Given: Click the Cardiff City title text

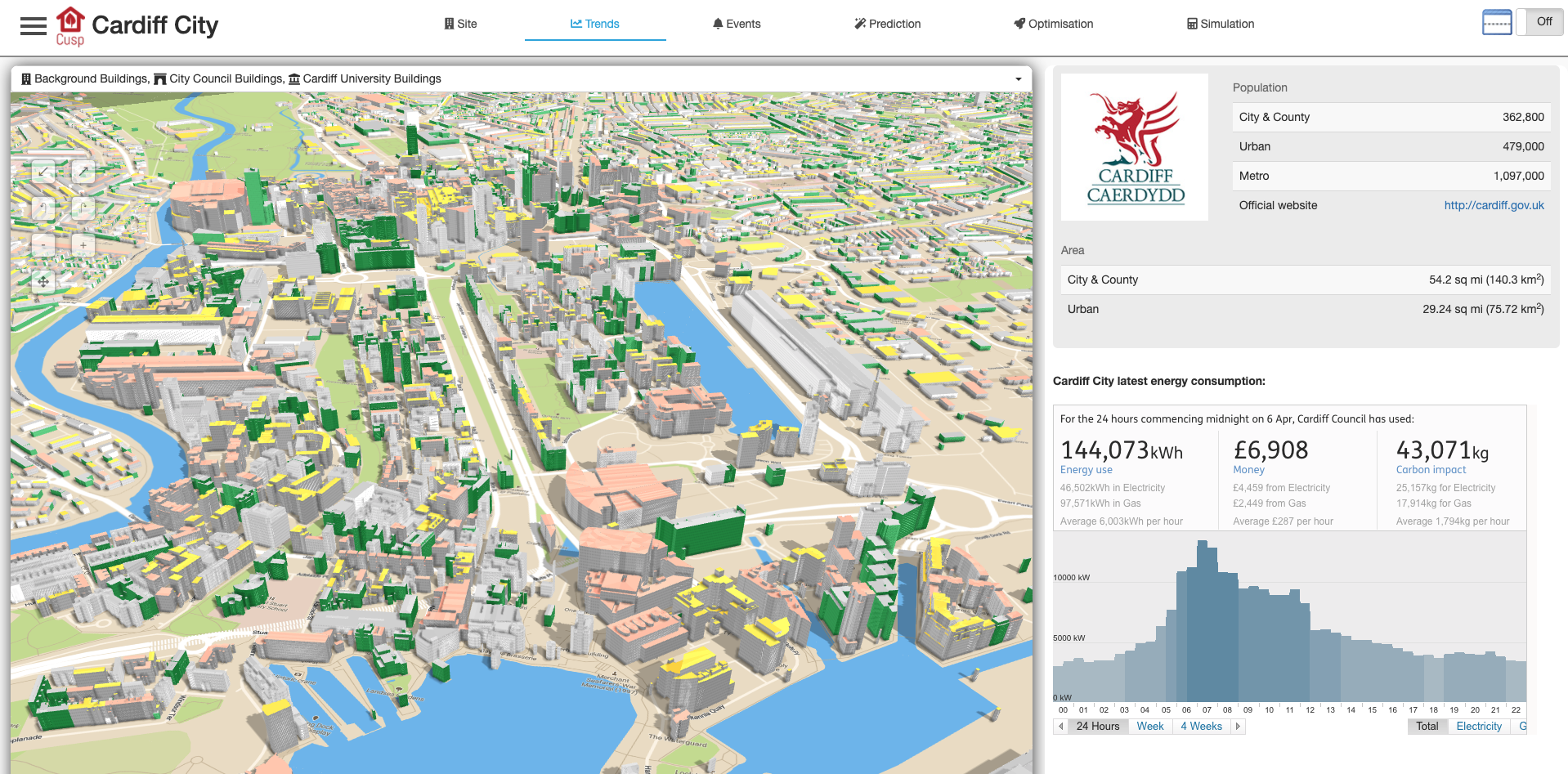Looking at the screenshot, I should [x=155, y=25].
